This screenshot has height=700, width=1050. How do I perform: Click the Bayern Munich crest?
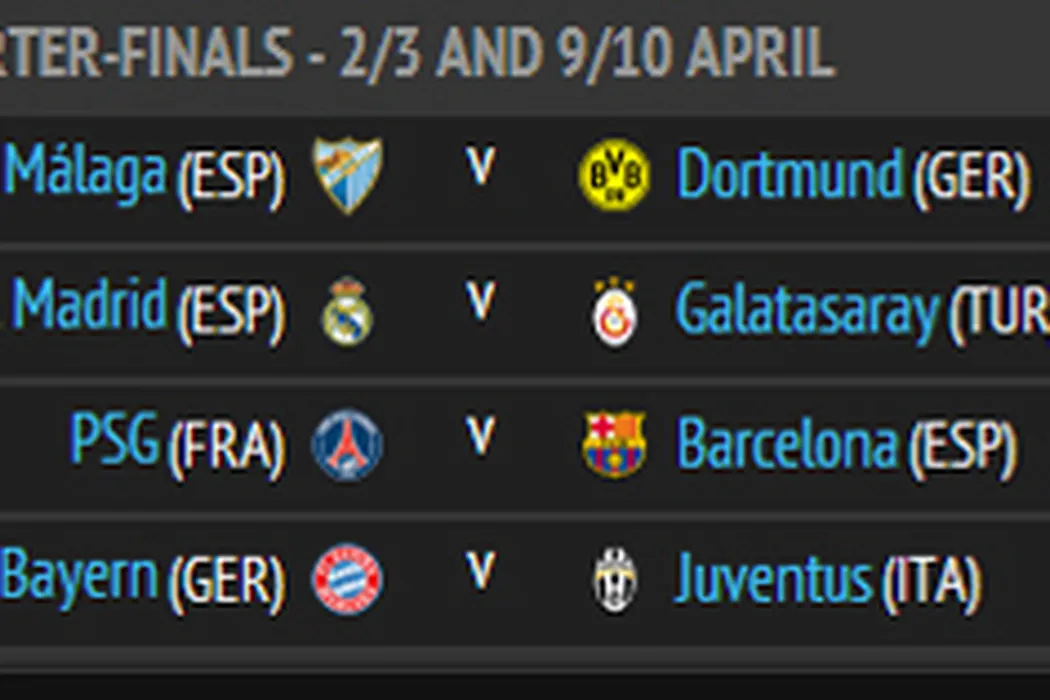click(347, 579)
